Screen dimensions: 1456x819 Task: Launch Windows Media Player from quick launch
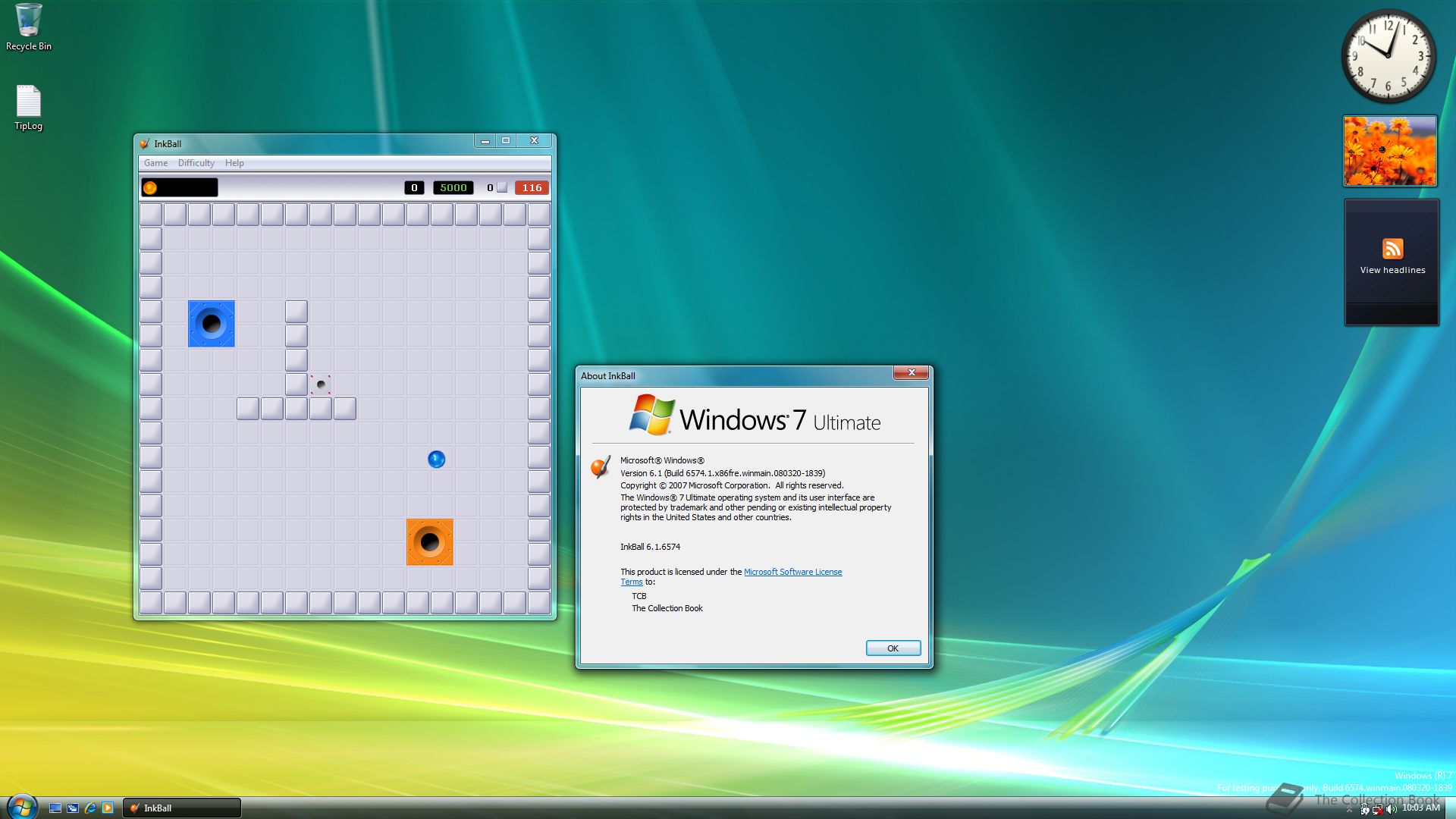[x=108, y=808]
